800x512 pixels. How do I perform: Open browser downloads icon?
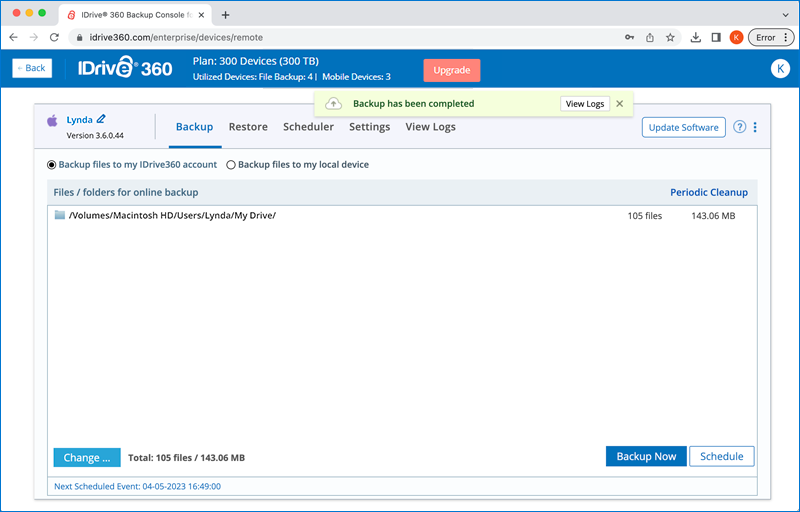coord(695,37)
